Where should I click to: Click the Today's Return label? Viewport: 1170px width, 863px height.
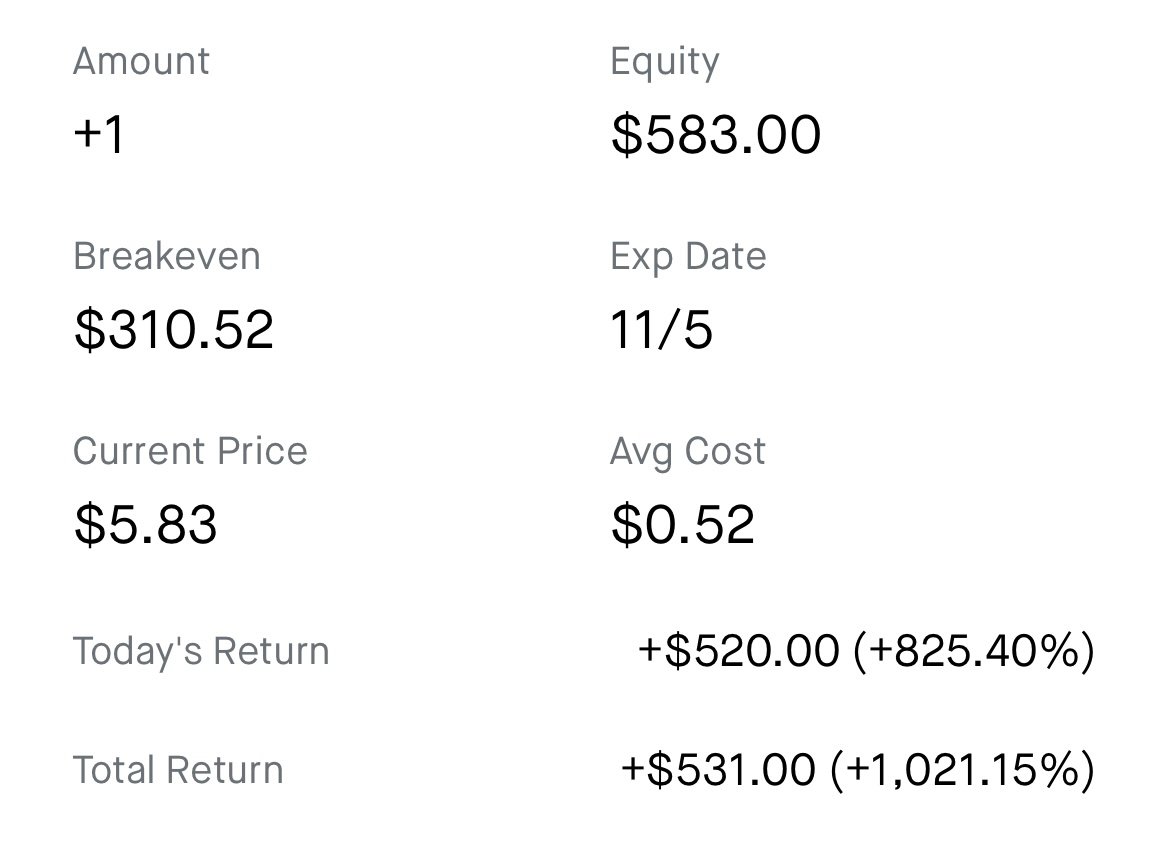click(201, 651)
